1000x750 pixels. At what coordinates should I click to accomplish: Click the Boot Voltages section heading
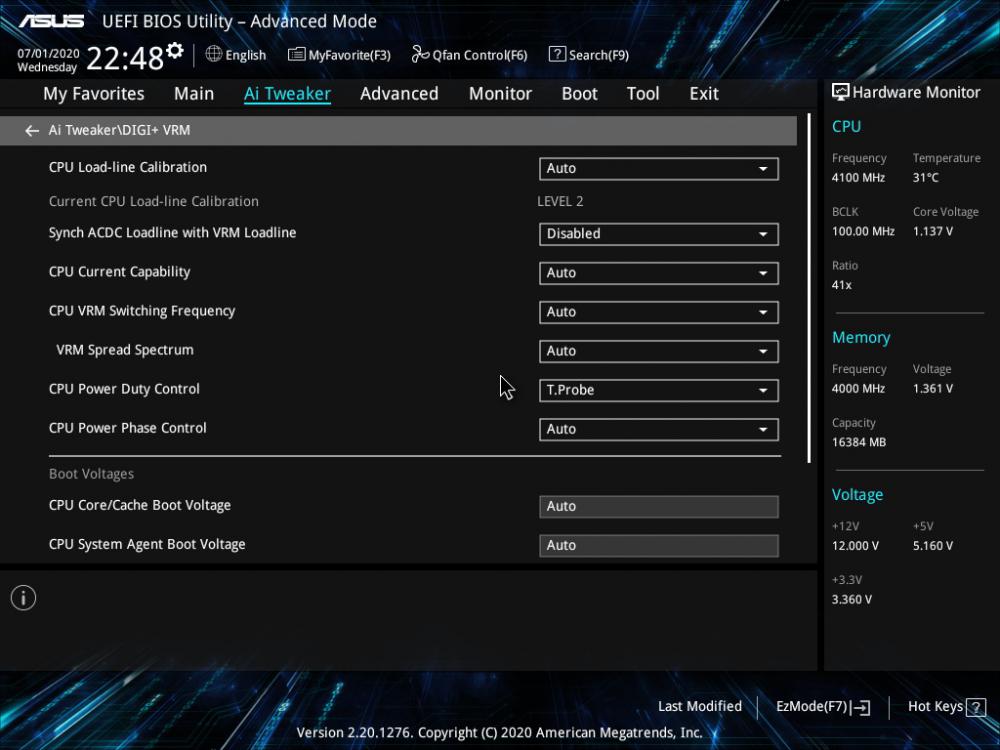(x=91, y=474)
